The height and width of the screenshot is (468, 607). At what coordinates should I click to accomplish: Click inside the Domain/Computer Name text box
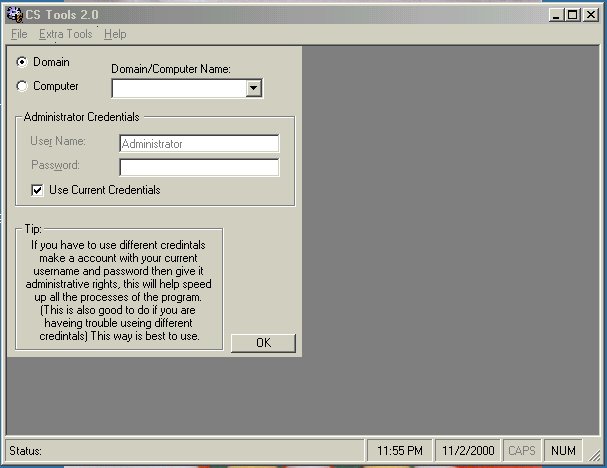point(178,88)
